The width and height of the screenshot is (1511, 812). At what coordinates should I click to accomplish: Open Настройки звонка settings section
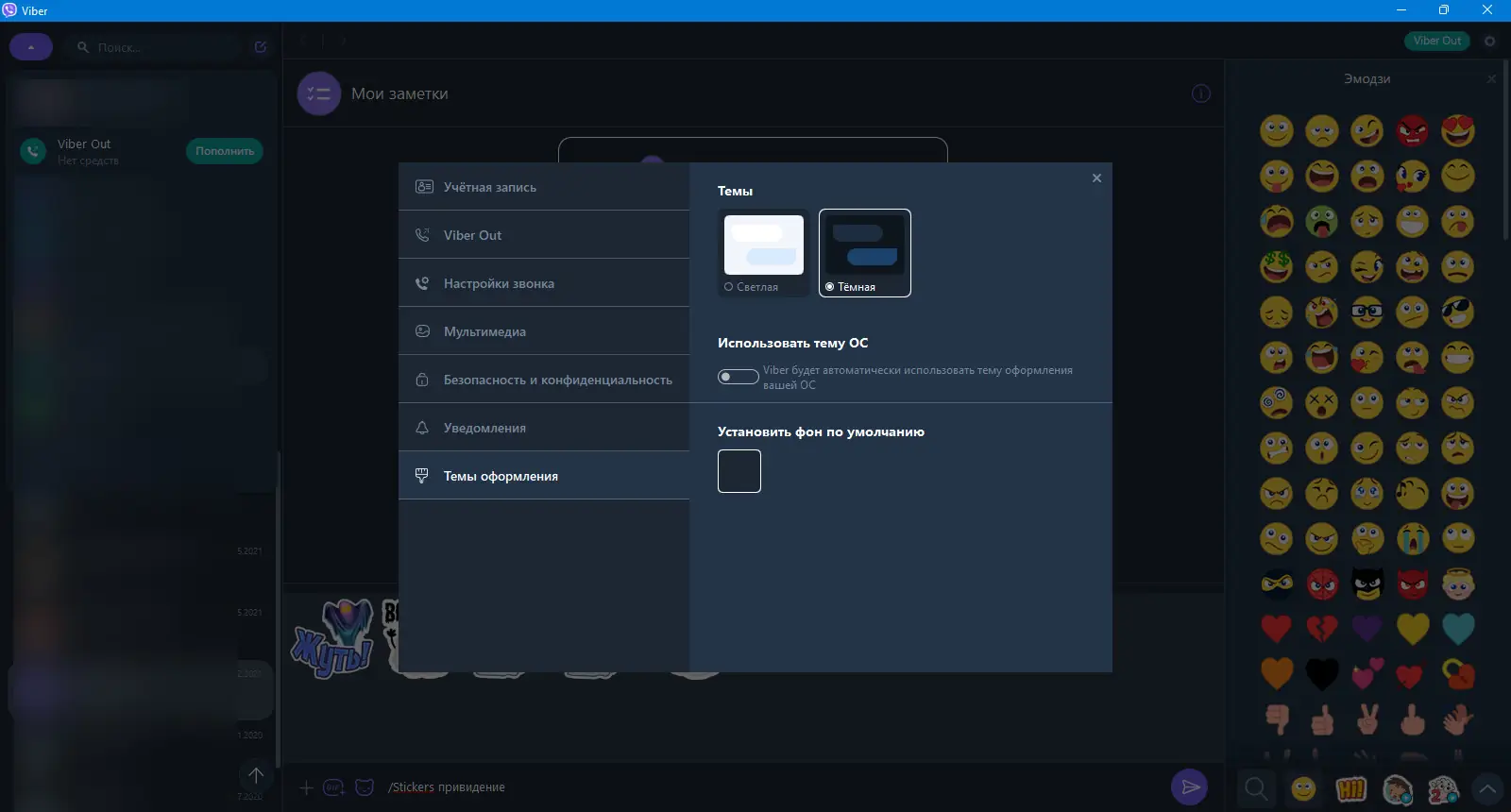pos(544,283)
